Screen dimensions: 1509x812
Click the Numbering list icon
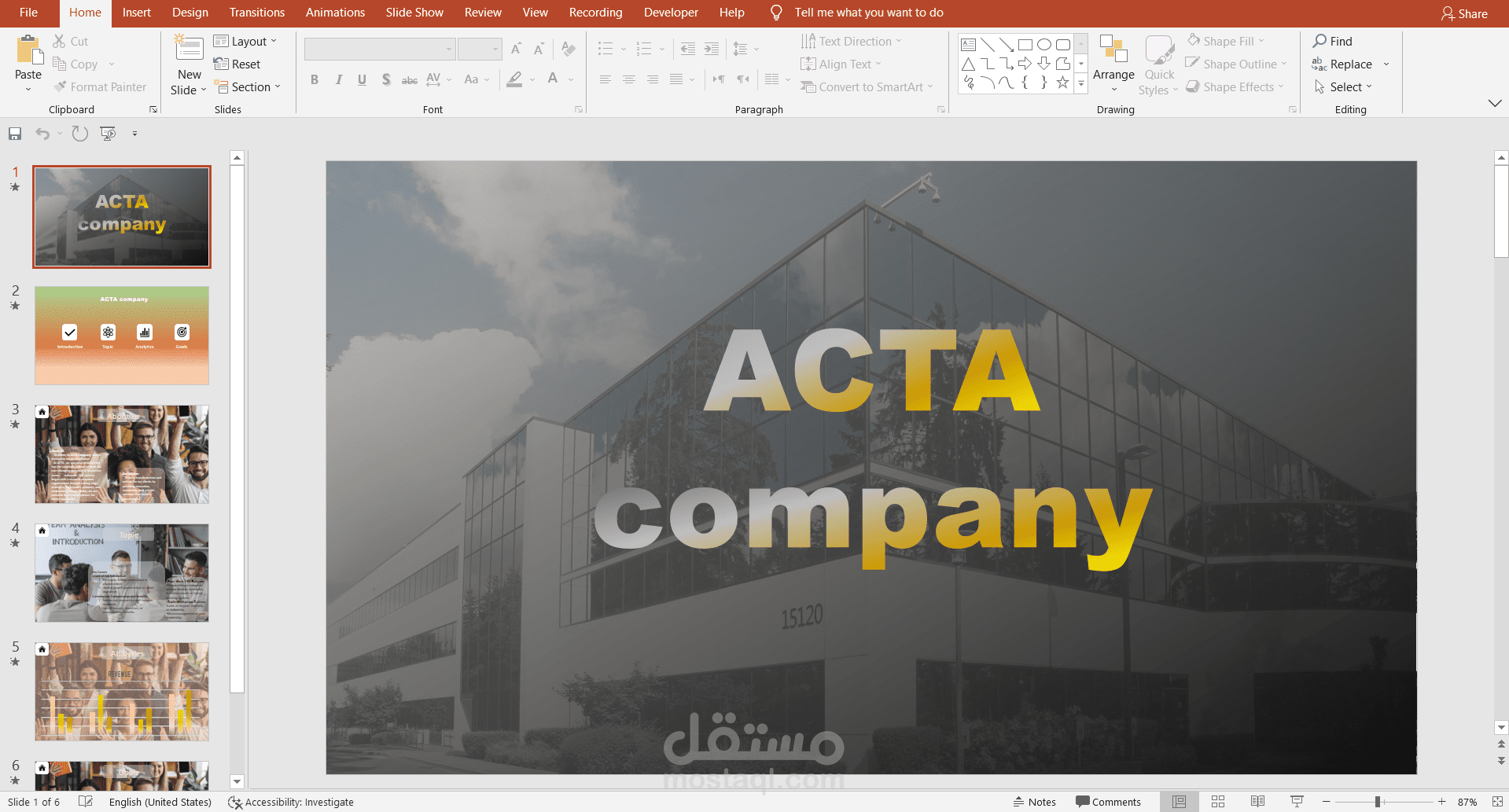[644, 49]
